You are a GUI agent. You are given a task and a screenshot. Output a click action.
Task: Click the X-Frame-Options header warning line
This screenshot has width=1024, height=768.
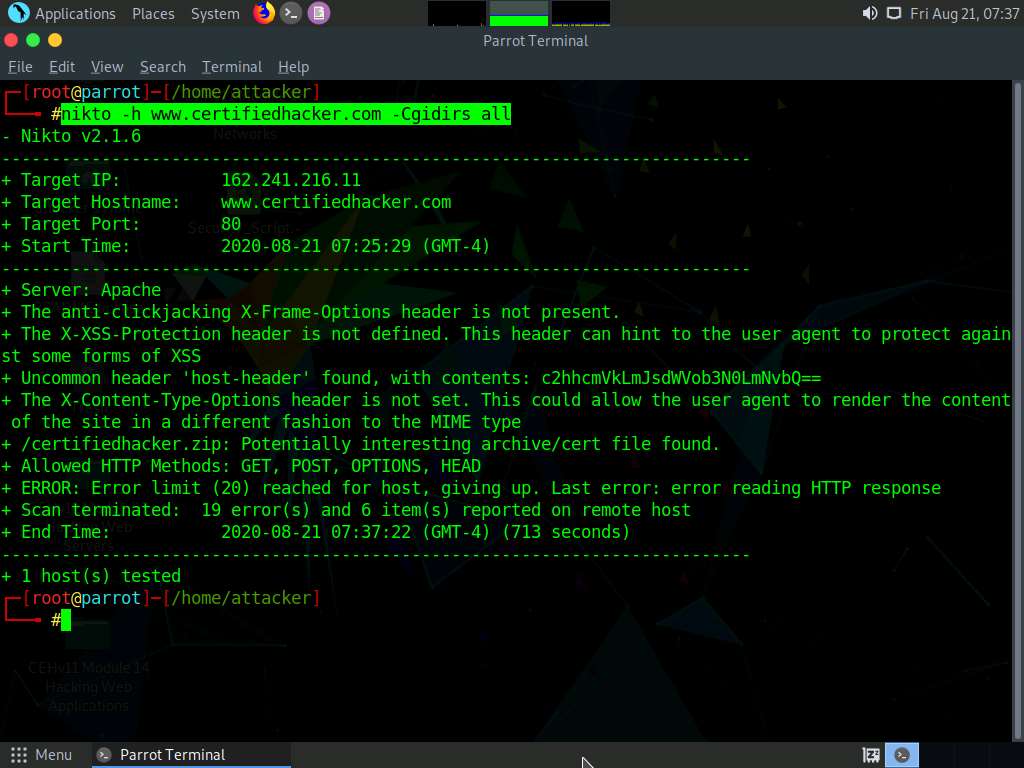point(310,312)
